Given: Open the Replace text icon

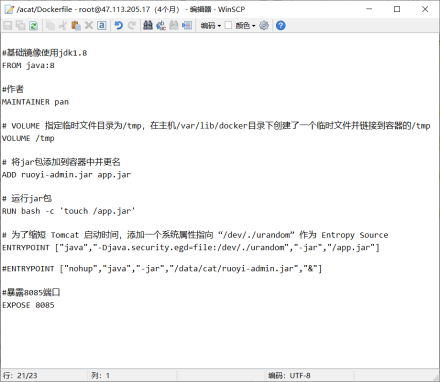Looking at the screenshot, I should point(161,25).
